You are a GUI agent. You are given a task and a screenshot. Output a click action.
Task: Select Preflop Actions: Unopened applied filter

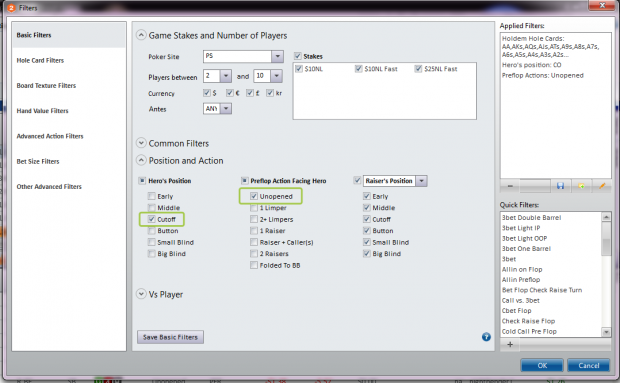542,75
